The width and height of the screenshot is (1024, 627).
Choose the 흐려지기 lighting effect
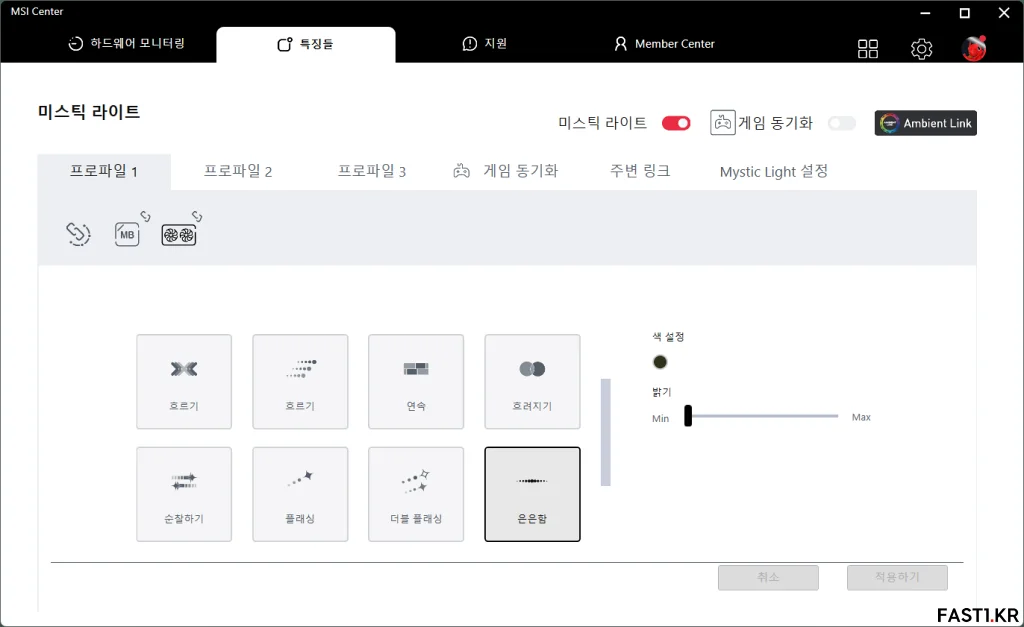point(532,381)
